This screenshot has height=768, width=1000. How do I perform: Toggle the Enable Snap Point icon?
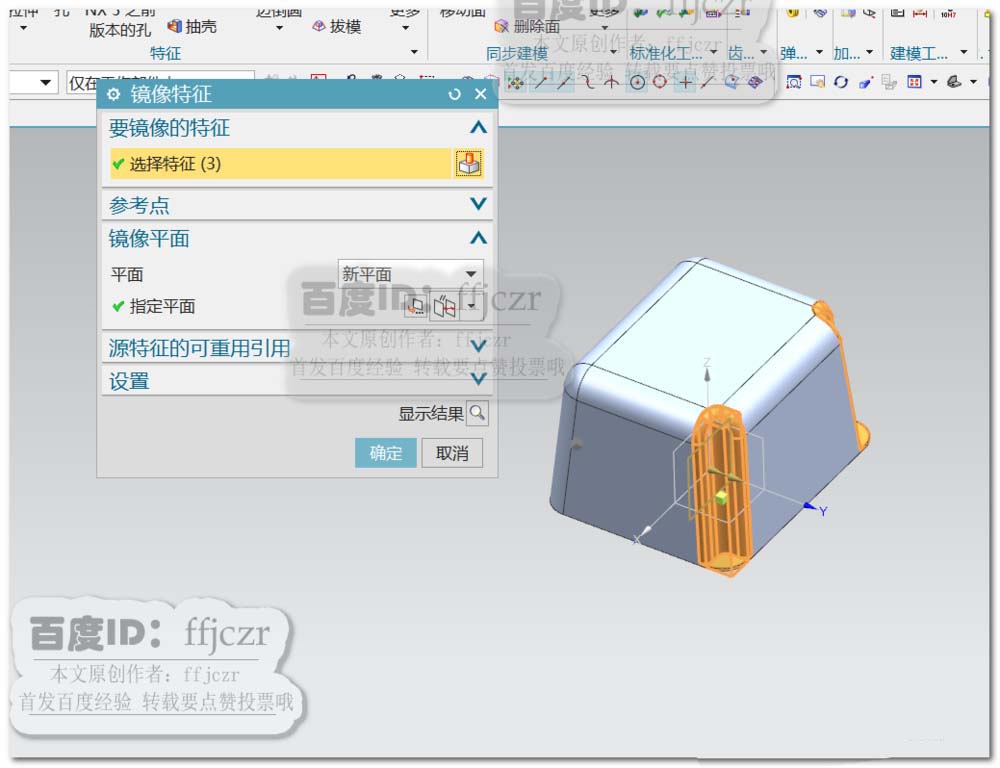[515, 82]
